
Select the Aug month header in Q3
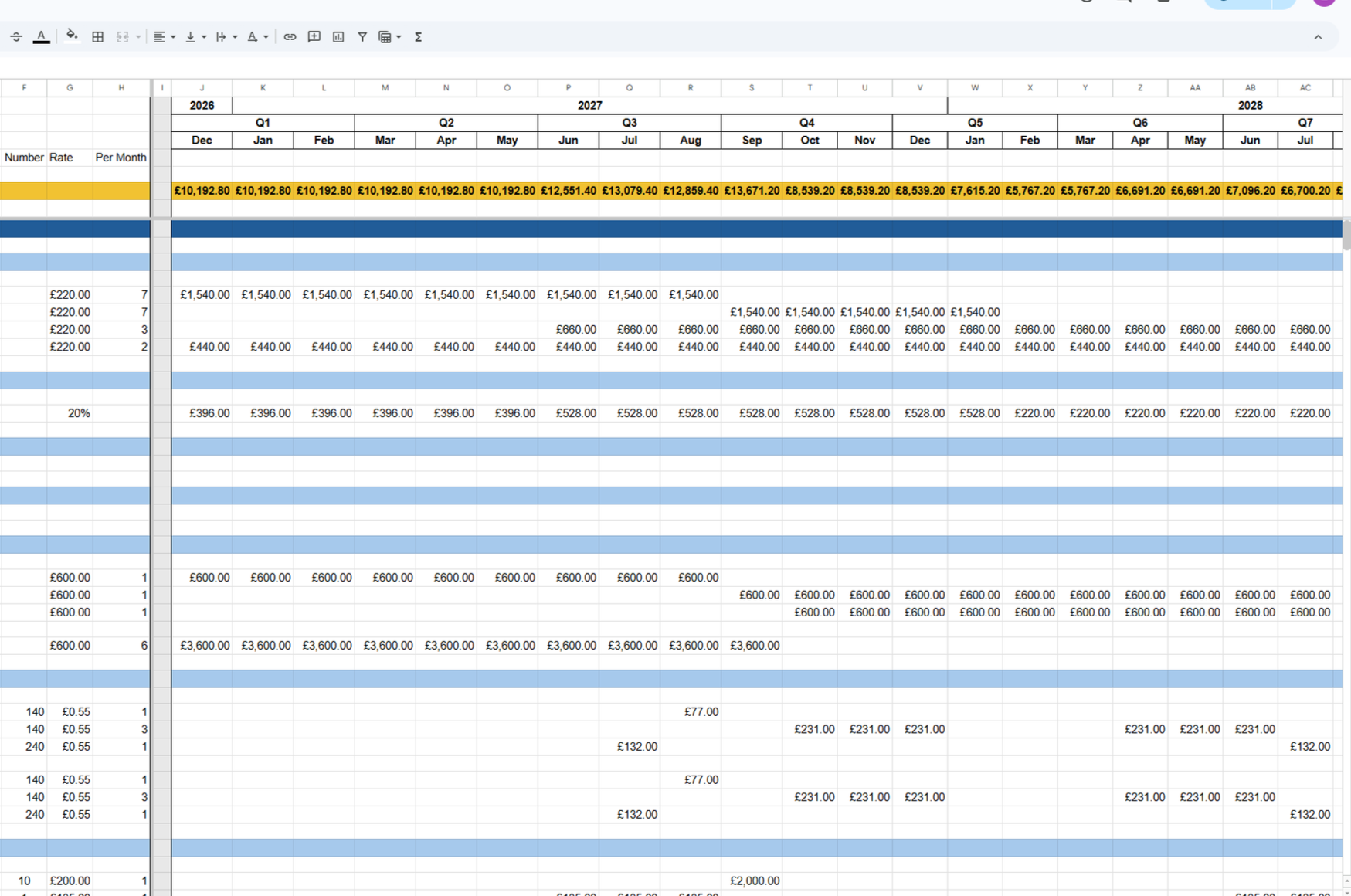tap(691, 141)
